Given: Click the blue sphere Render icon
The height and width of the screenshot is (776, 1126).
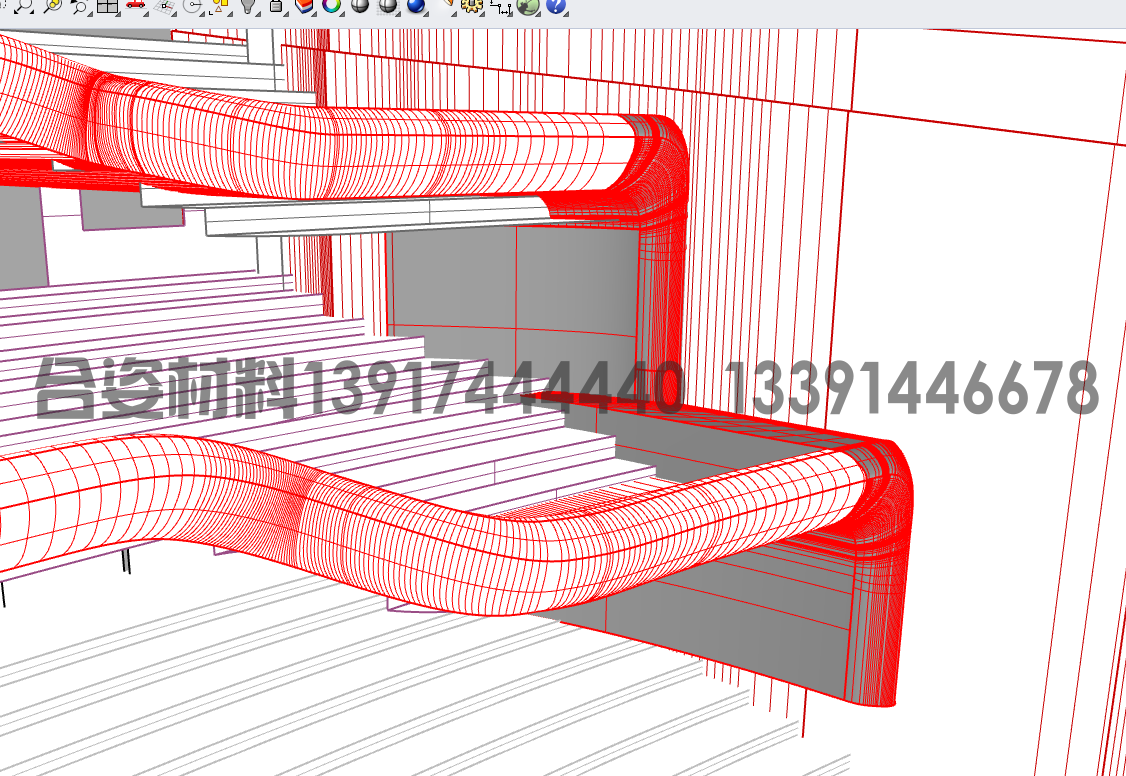Looking at the screenshot, I should pos(415,6).
